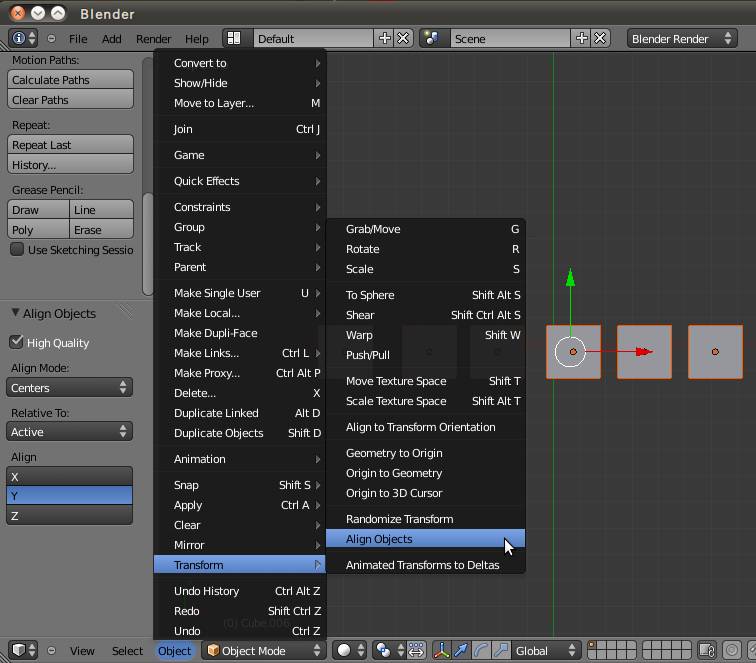Open the Relative To Active dropdown
Screen dimensions: 756x663
[x=70, y=432]
